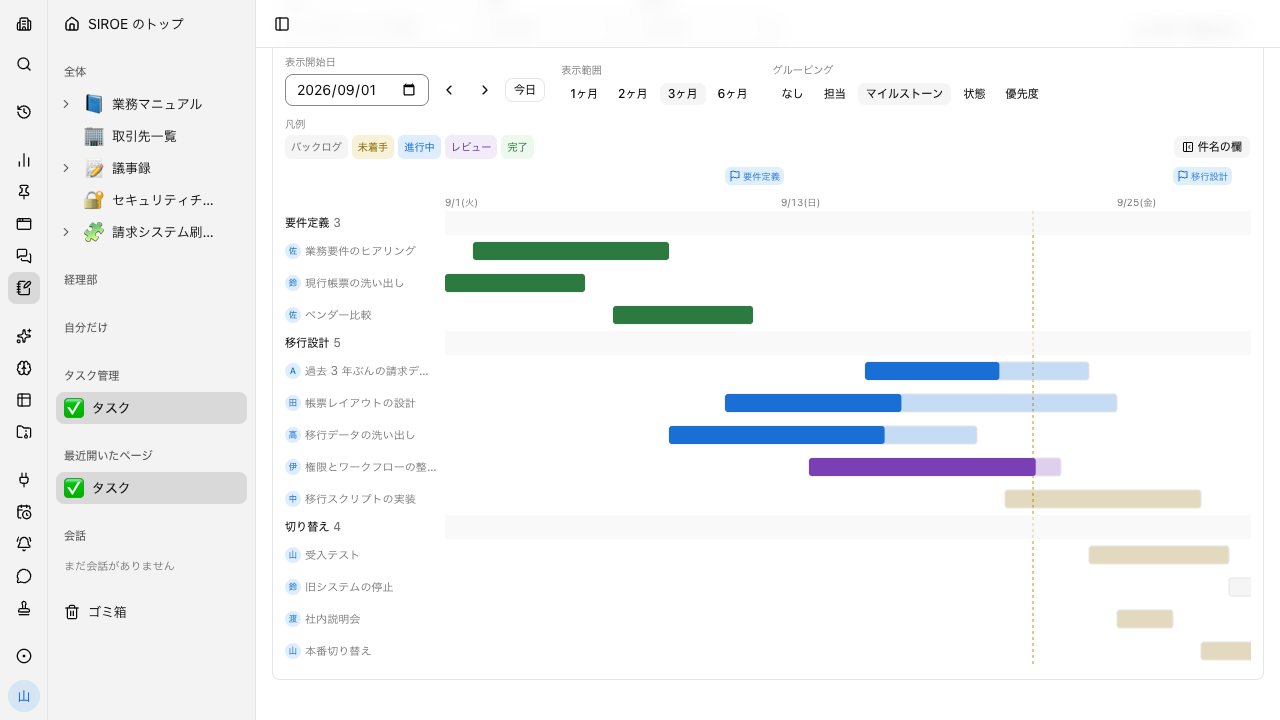Image resolution: width=1280 pixels, height=720 pixels.
Task: Set grouping to なし
Action: [x=792, y=94]
